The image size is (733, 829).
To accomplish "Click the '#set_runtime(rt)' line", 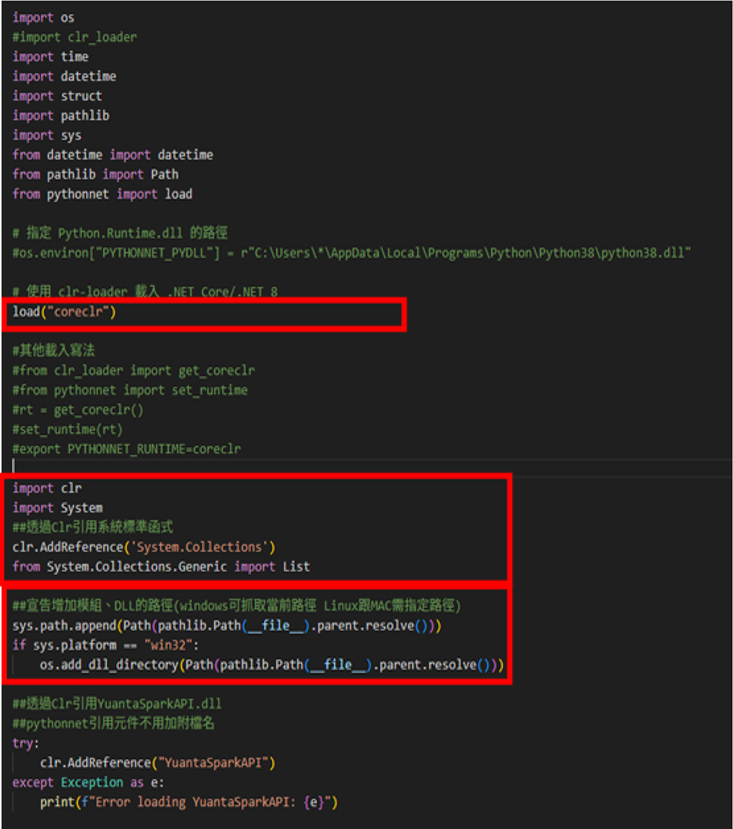I will click(x=68, y=429).
